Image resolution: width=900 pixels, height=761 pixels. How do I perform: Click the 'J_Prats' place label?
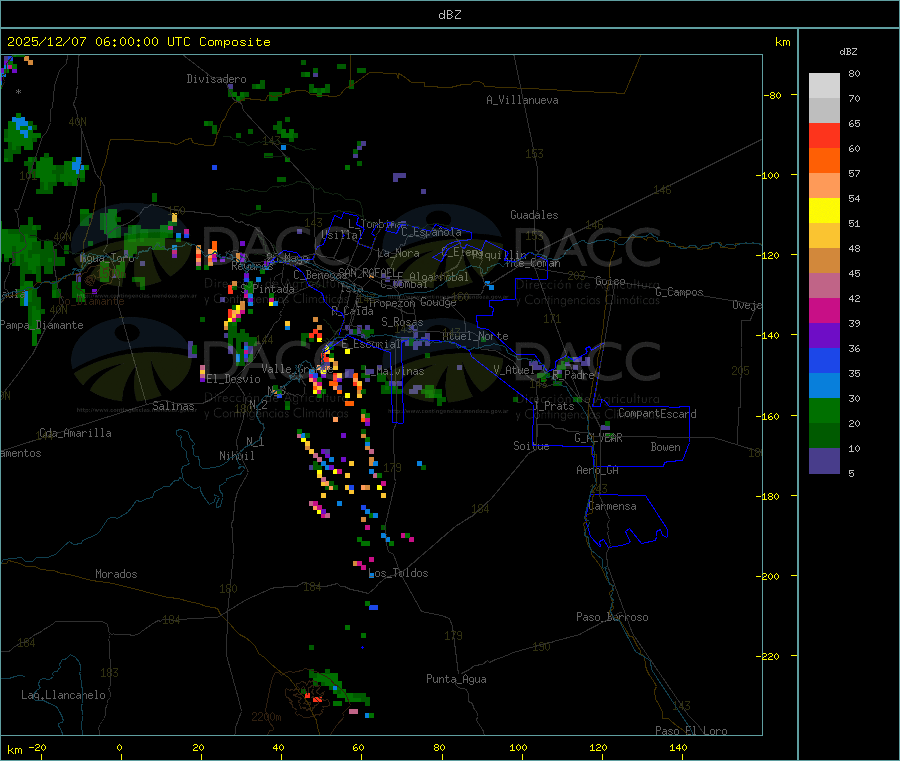pos(554,406)
